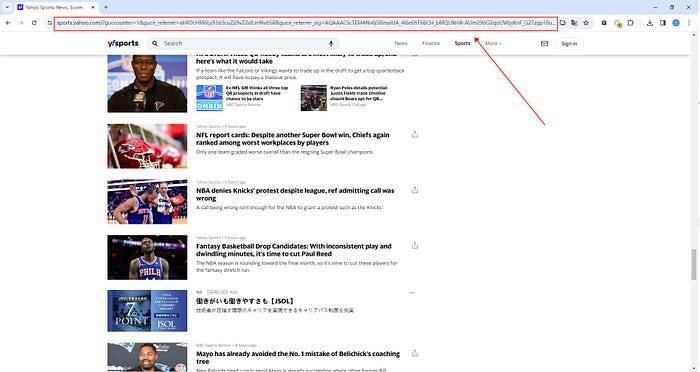This screenshot has width=700, height=372.
Task: Open the JSOL 7 Point ad image
Action: coord(147,311)
